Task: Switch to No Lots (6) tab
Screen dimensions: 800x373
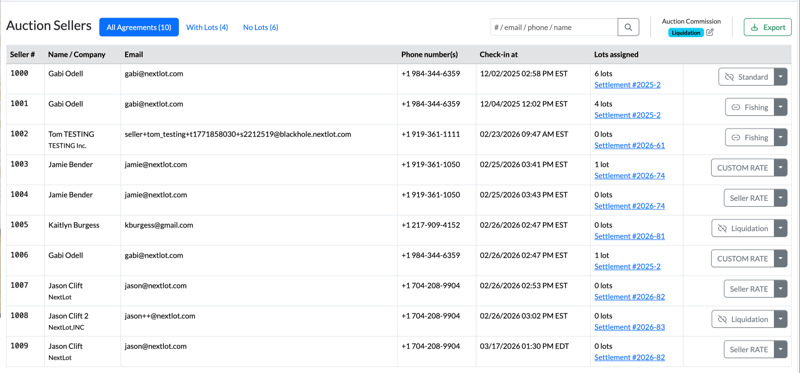Action: [x=260, y=27]
